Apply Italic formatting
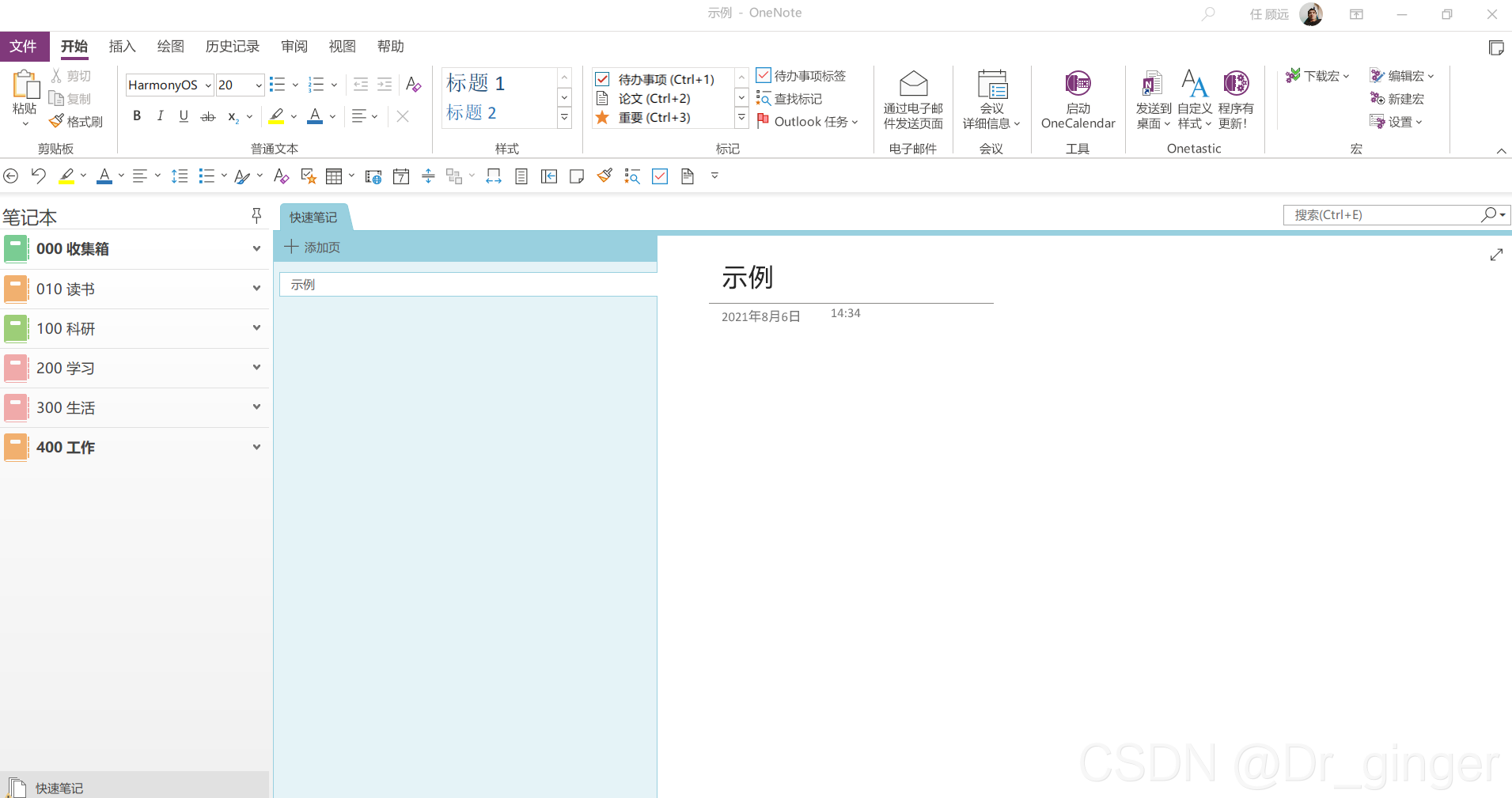Image resolution: width=1512 pixels, height=798 pixels. [x=161, y=115]
